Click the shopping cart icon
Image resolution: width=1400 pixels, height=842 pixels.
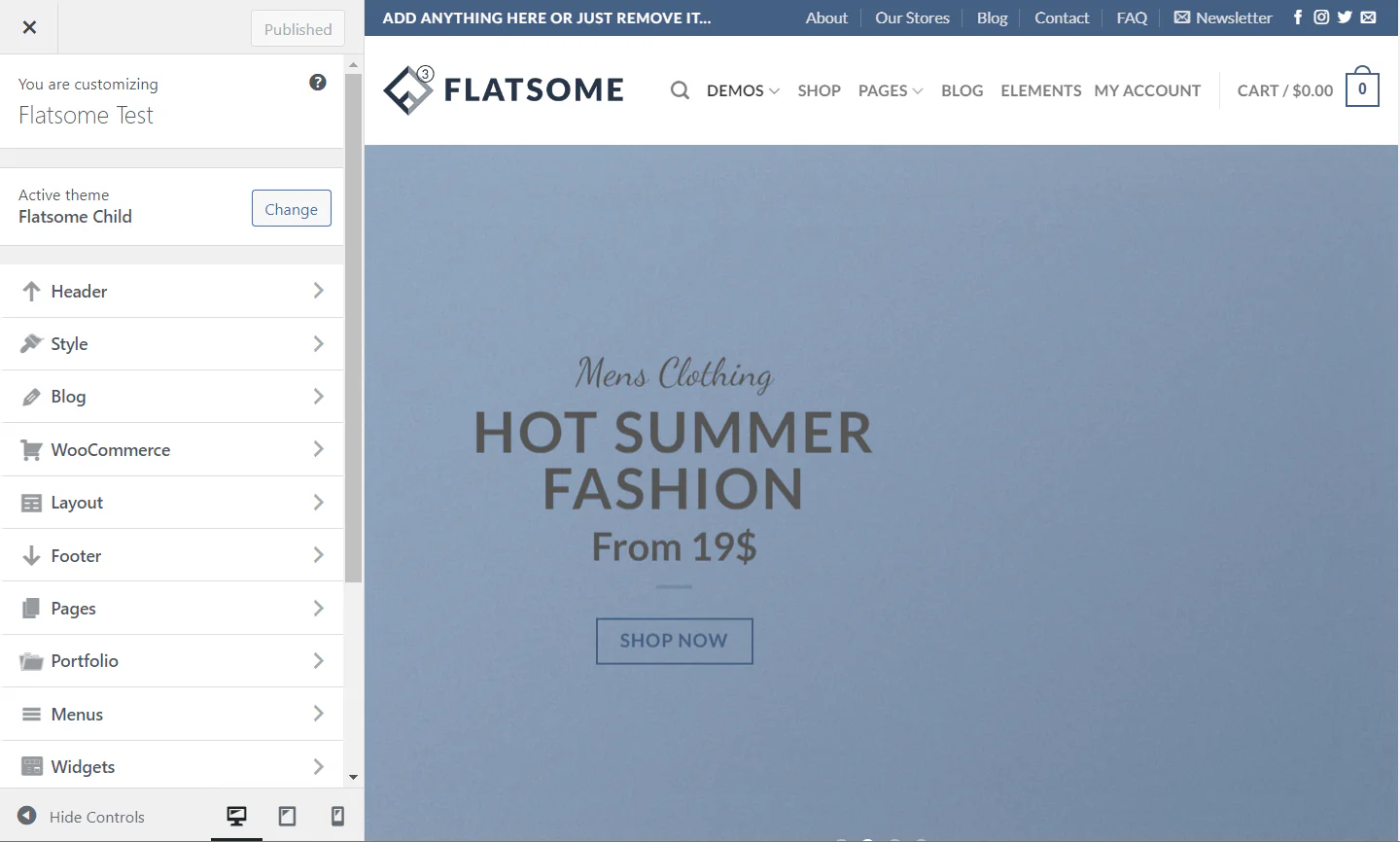[1362, 88]
